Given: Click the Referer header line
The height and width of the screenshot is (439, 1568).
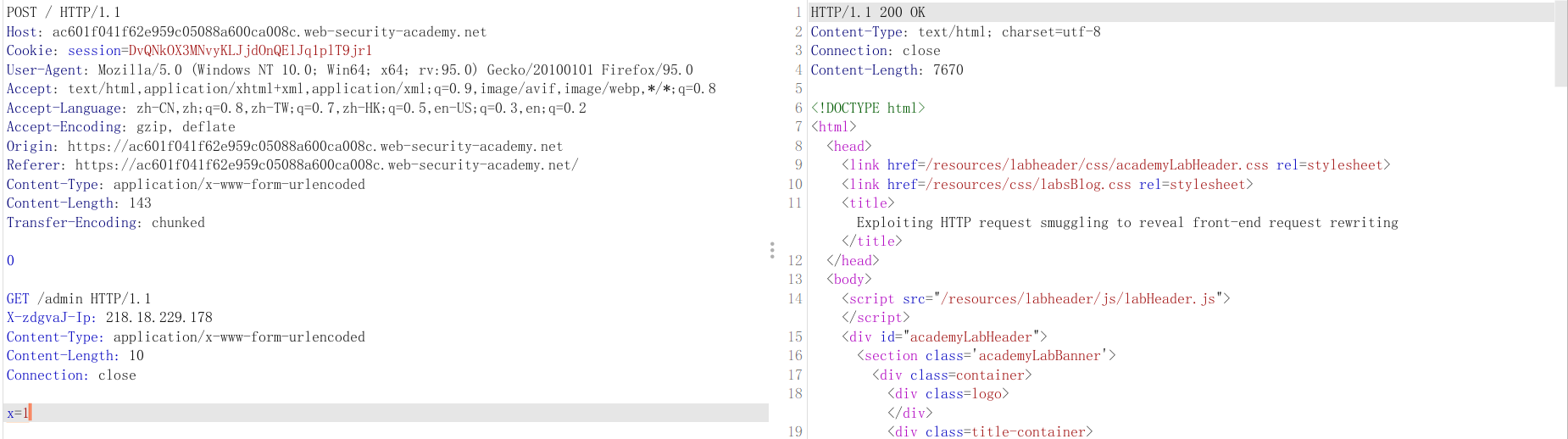Looking at the screenshot, I should point(292,165).
